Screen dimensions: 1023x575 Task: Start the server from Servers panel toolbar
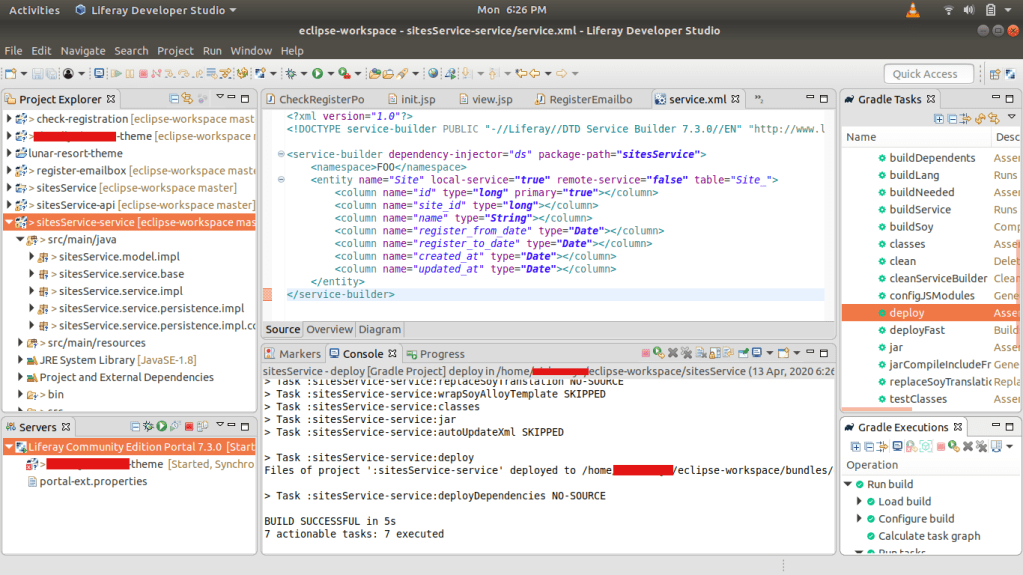click(x=161, y=427)
